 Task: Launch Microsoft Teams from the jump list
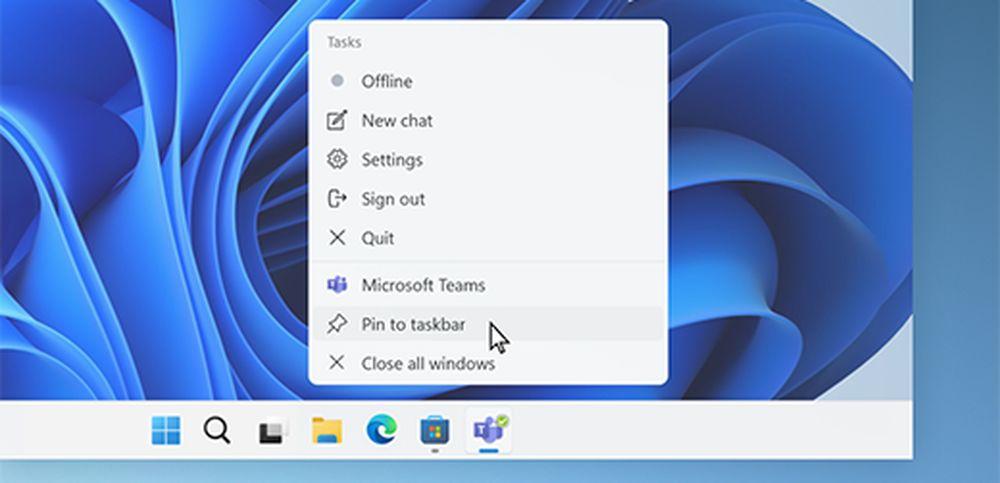coord(423,285)
